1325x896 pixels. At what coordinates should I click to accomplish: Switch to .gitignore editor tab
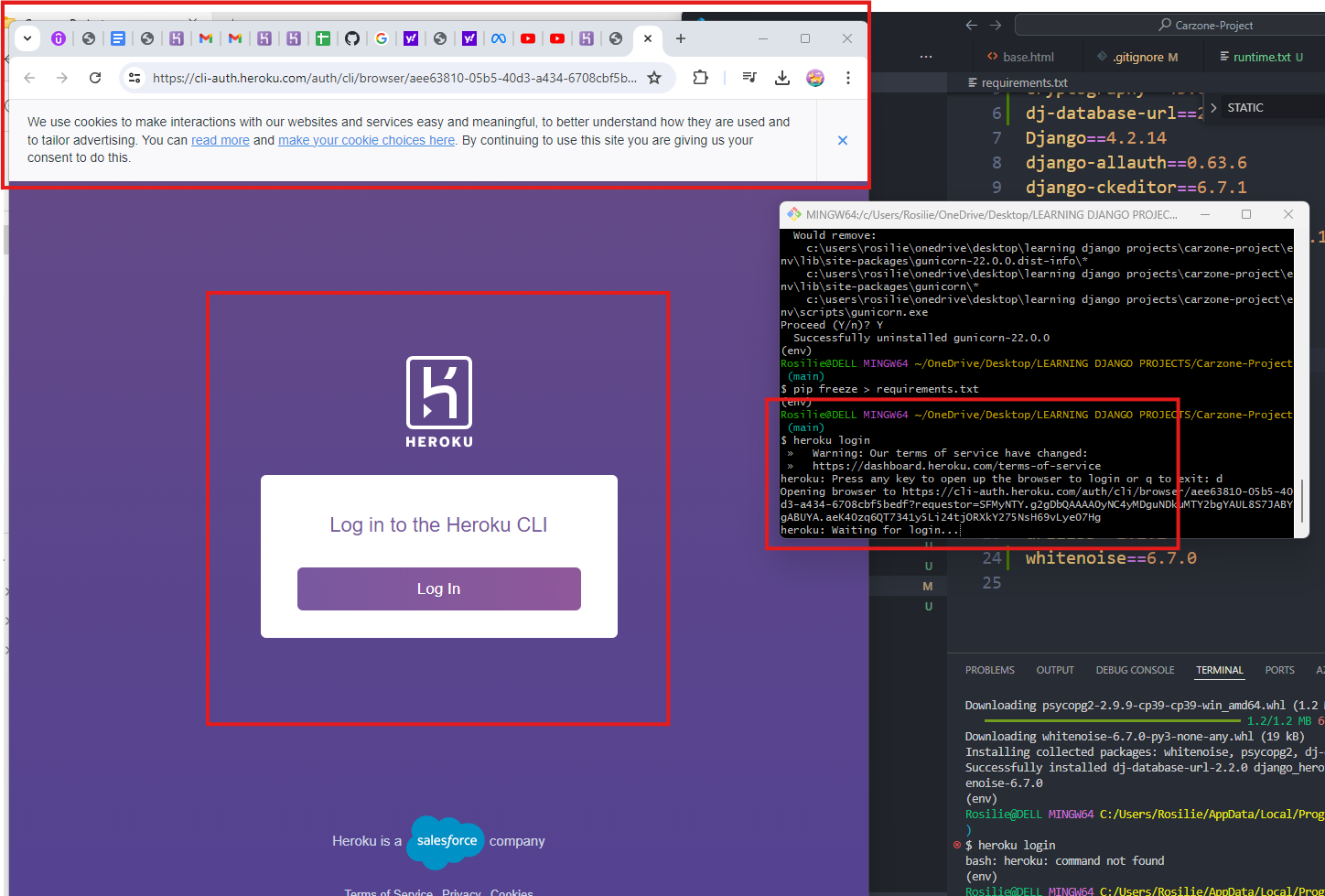(1137, 57)
